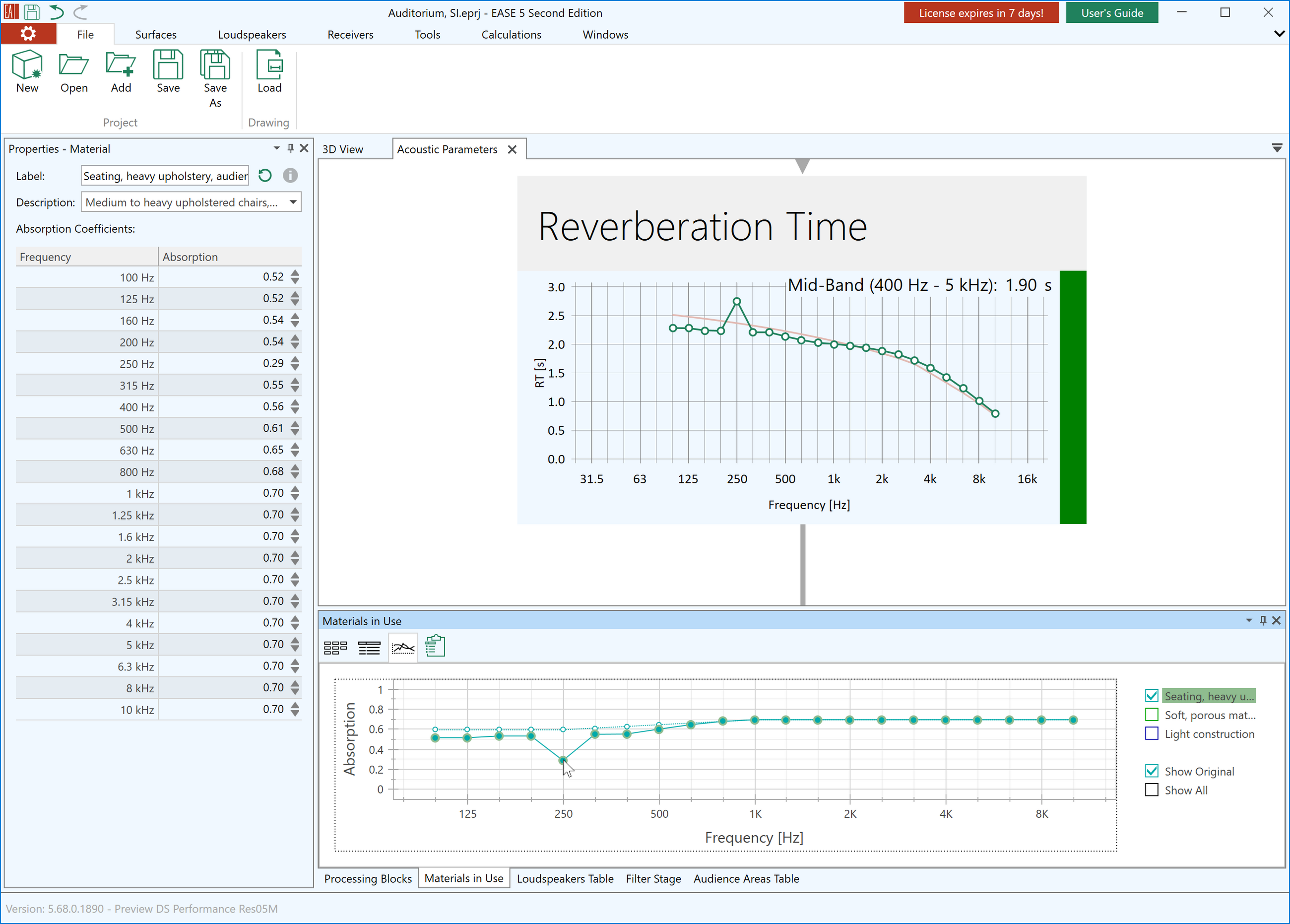Open material info icon beside label
The width and height of the screenshot is (1290, 924).
(x=290, y=176)
